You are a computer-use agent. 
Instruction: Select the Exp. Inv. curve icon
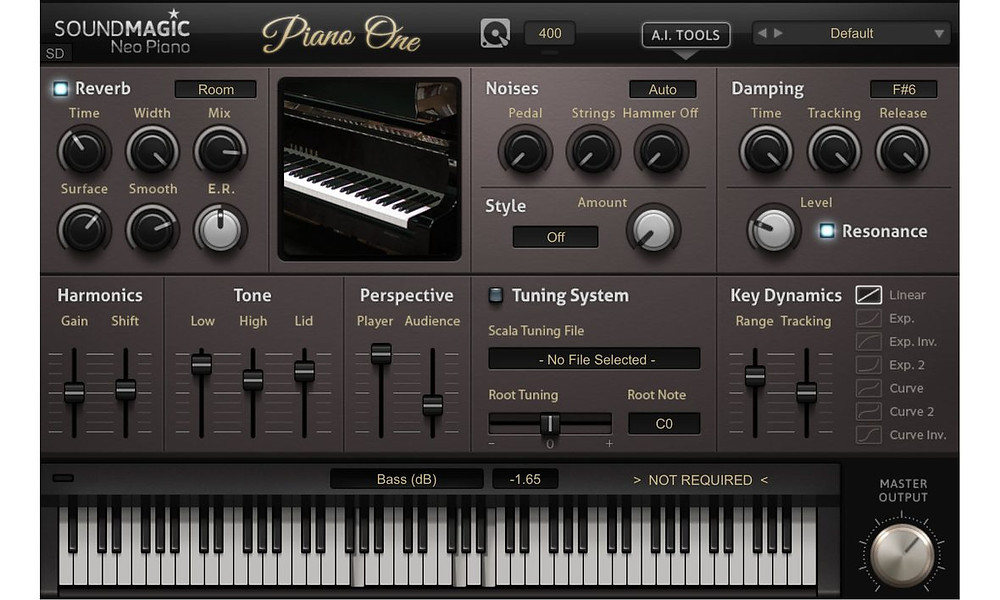[x=869, y=341]
